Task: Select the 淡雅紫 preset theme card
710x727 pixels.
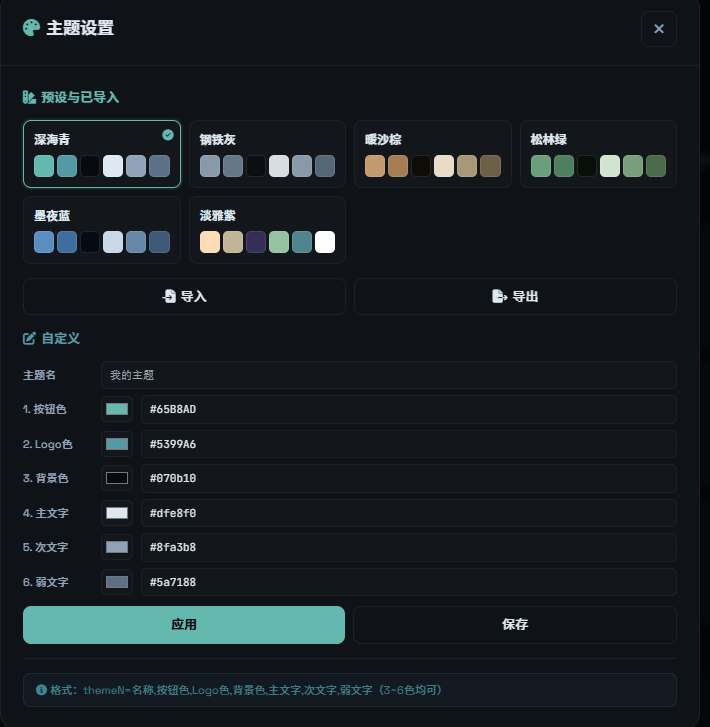Action: coord(268,230)
